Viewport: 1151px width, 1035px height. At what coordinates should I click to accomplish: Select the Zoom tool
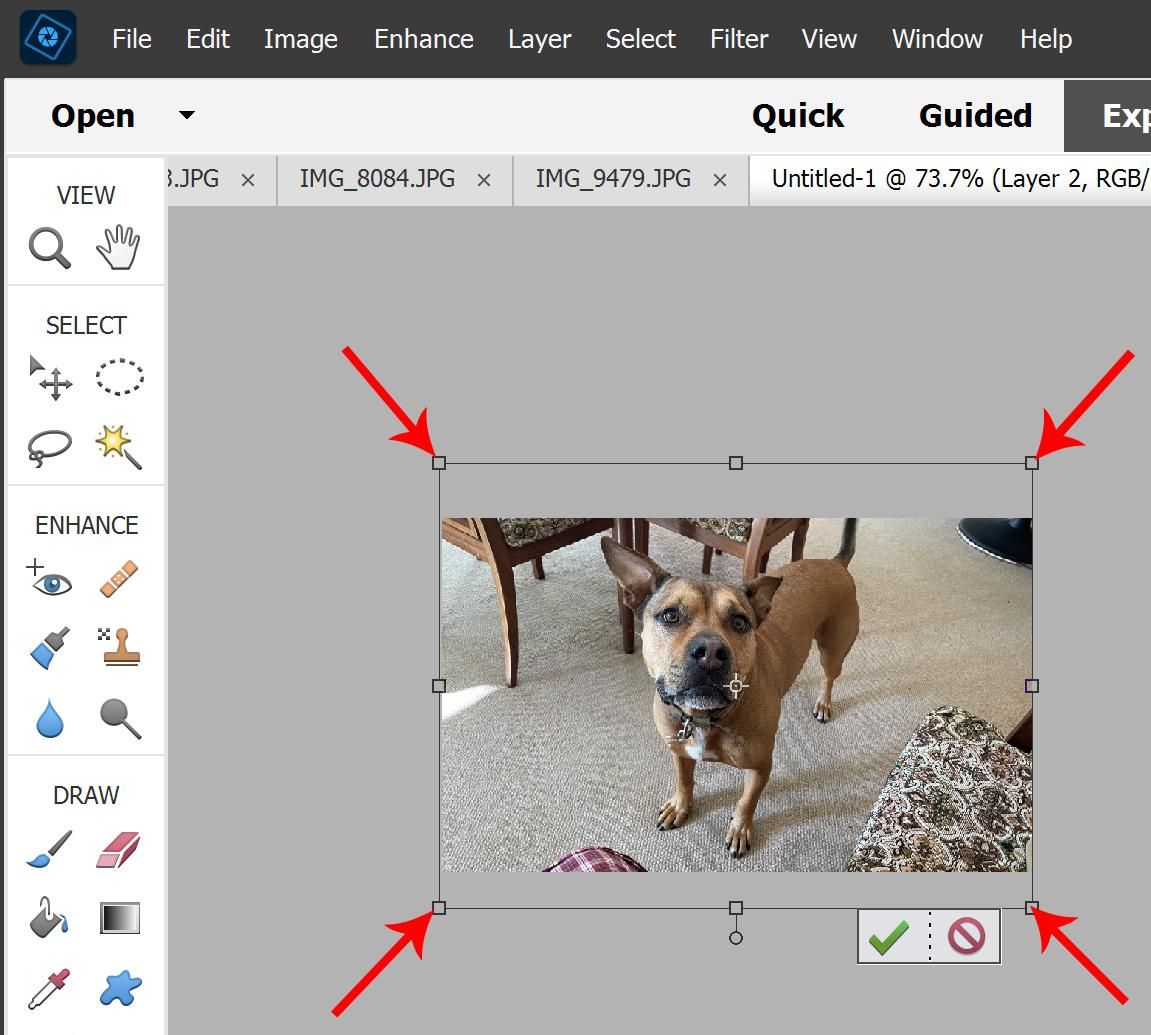48,247
